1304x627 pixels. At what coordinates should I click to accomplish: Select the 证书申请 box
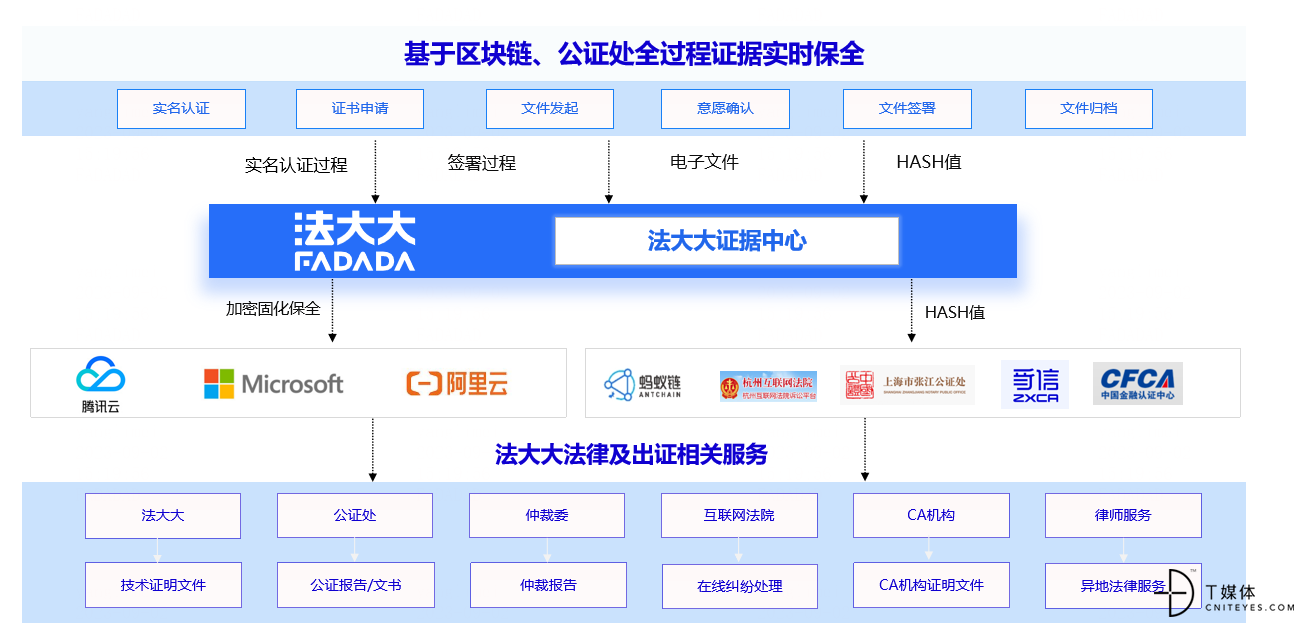360,109
